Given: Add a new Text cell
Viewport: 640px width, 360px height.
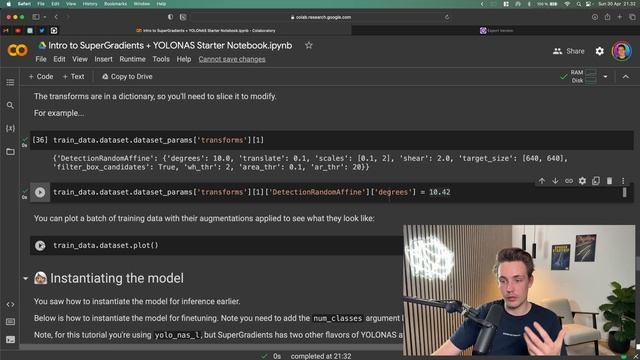Looking at the screenshot, I should 73,77.
